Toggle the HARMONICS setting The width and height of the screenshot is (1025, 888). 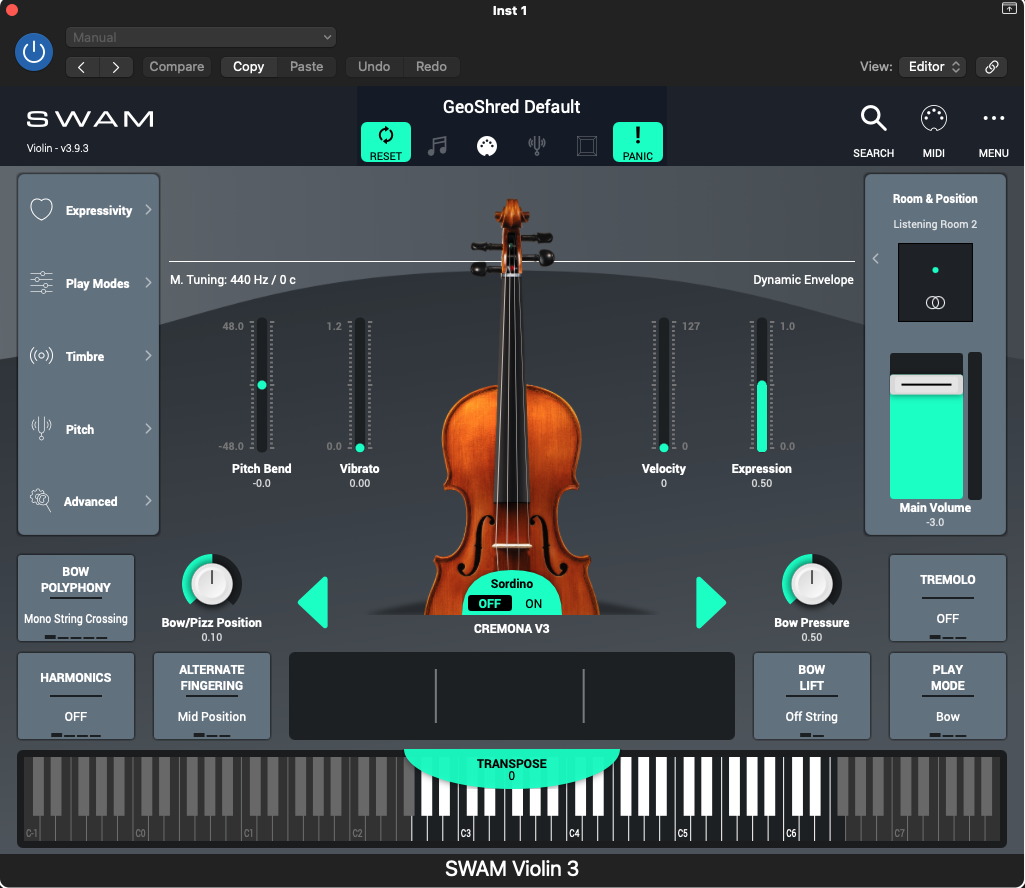[76, 696]
